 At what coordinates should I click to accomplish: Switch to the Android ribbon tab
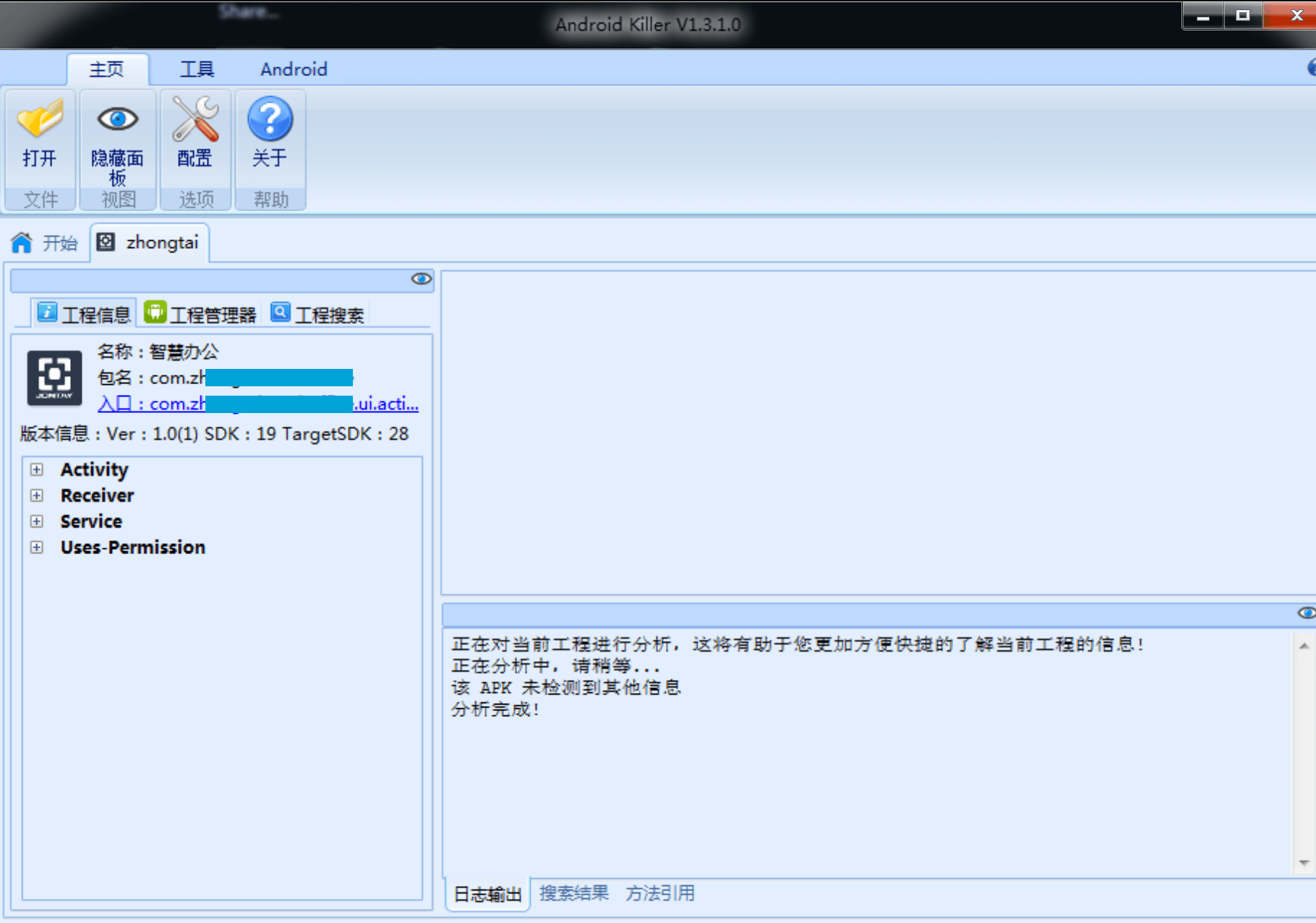(294, 69)
